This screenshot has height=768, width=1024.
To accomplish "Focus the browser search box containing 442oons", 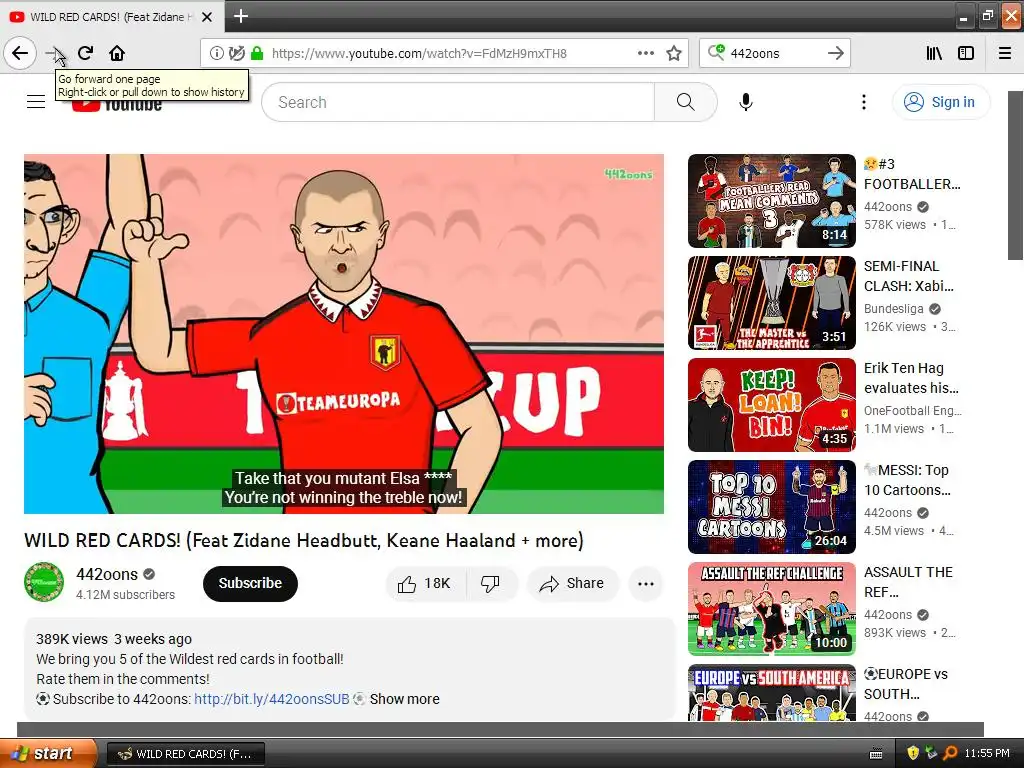I will point(775,53).
